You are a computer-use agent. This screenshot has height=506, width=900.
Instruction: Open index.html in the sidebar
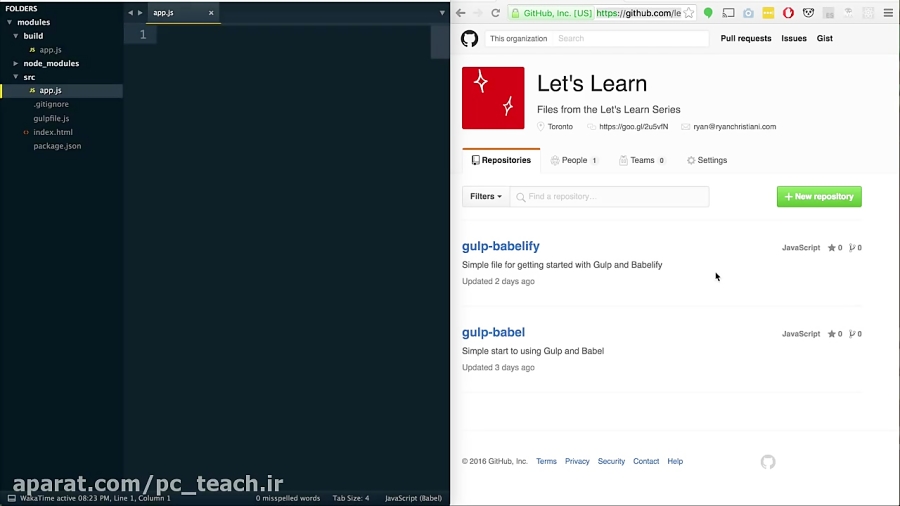click(53, 132)
